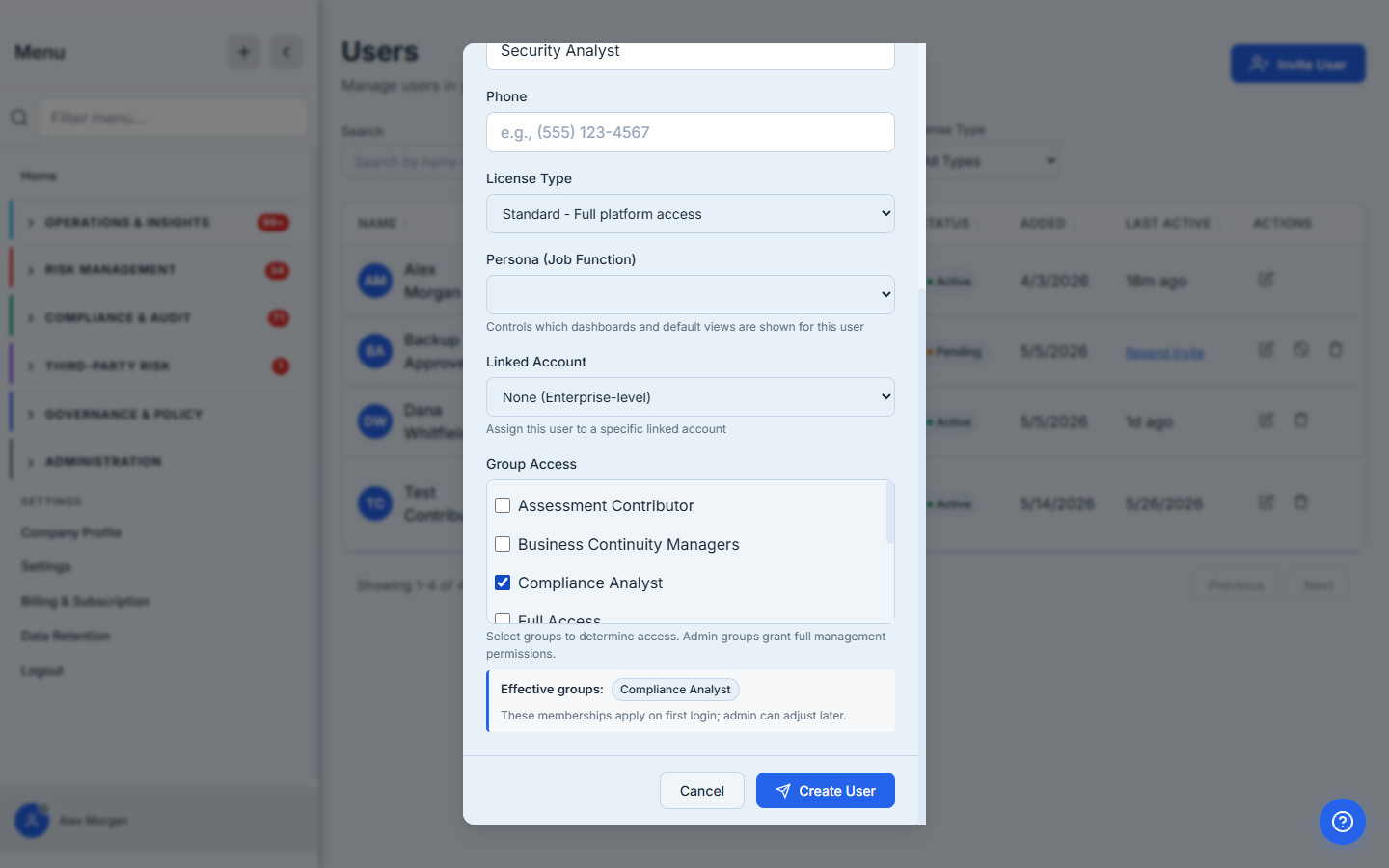Image resolution: width=1389 pixels, height=868 pixels.
Task: Click the search magnifier icon in sidebar
Action: (19, 118)
